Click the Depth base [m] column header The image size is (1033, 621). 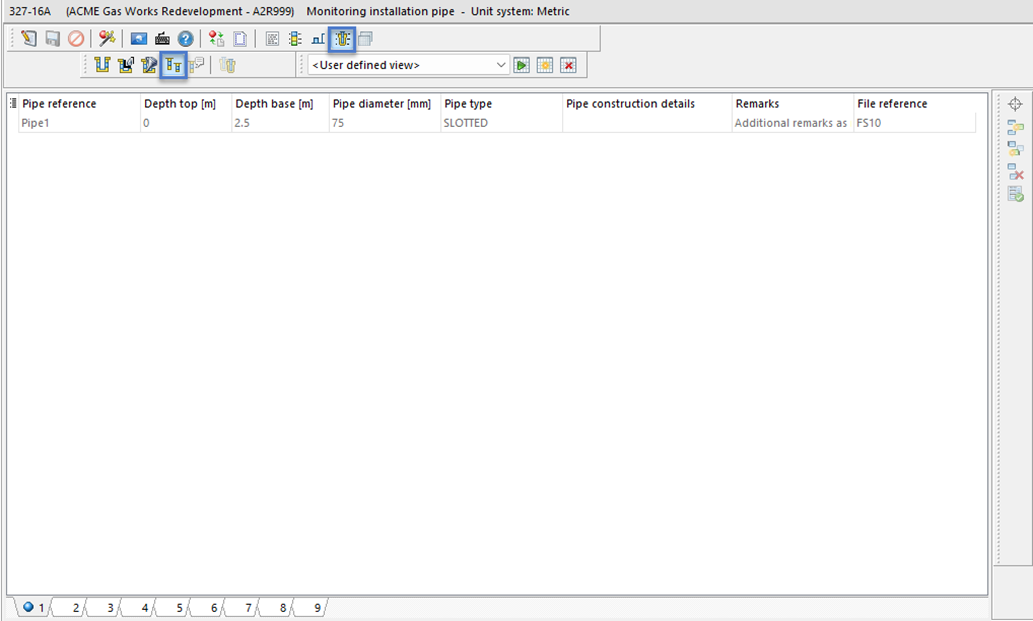[274, 104]
